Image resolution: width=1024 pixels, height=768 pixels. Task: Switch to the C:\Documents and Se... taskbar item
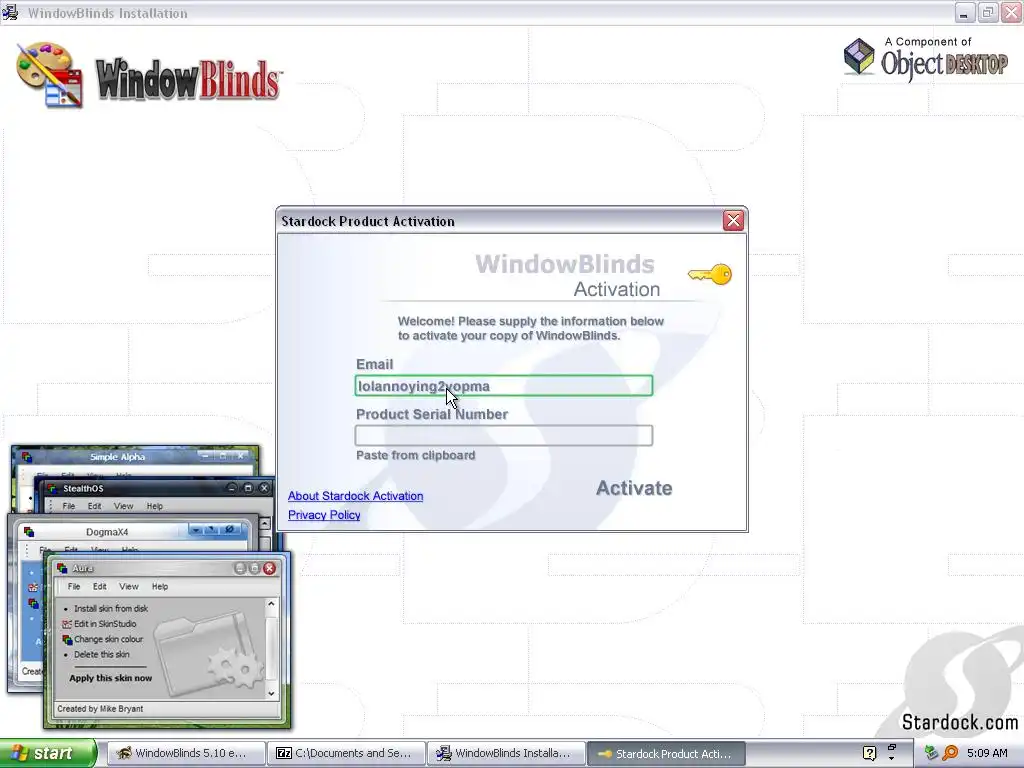coord(346,753)
